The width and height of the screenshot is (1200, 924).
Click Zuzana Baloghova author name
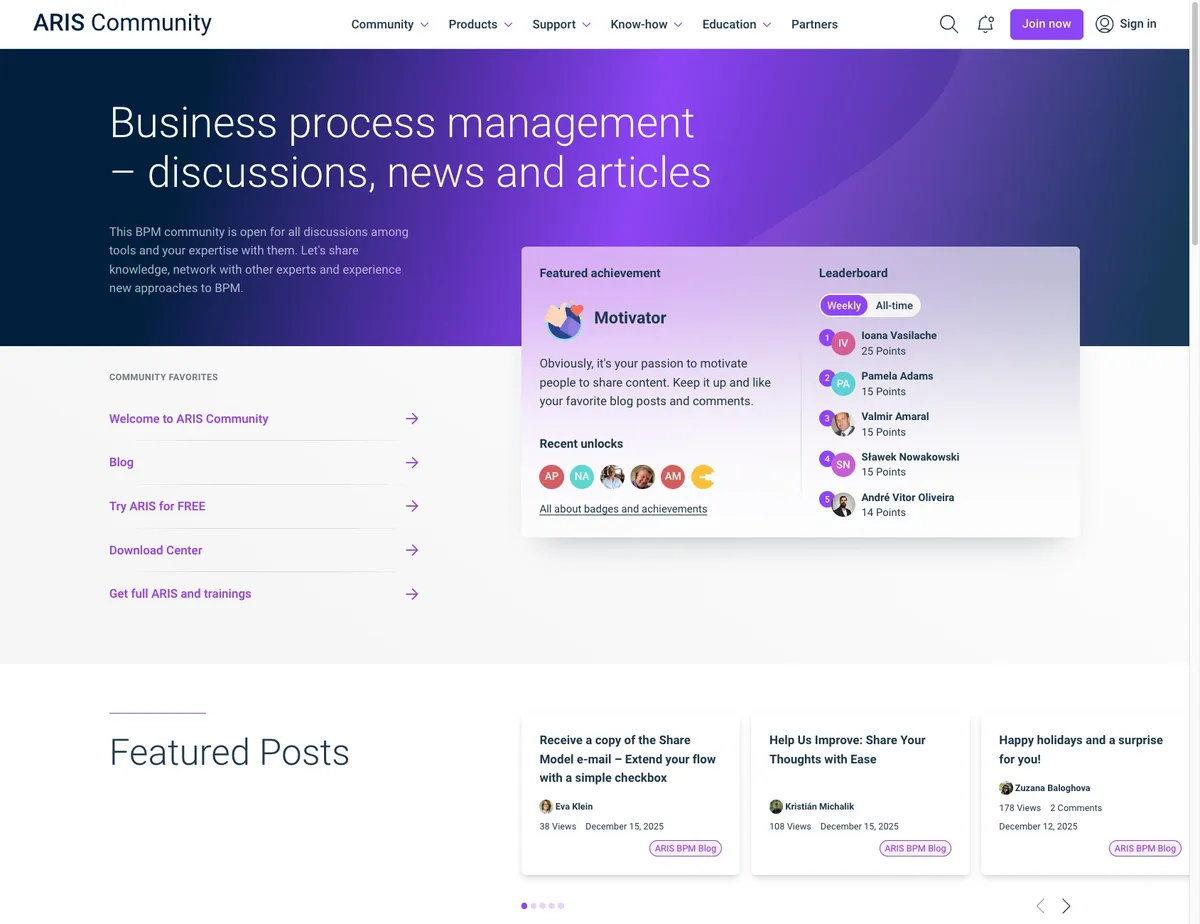point(1053,788)
